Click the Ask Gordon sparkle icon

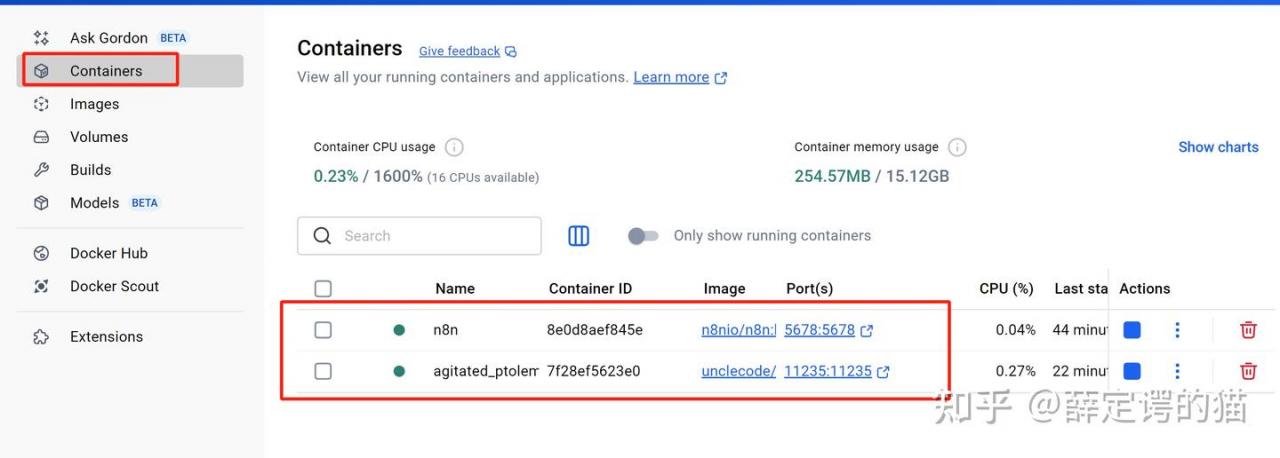(x=41, y=38)
